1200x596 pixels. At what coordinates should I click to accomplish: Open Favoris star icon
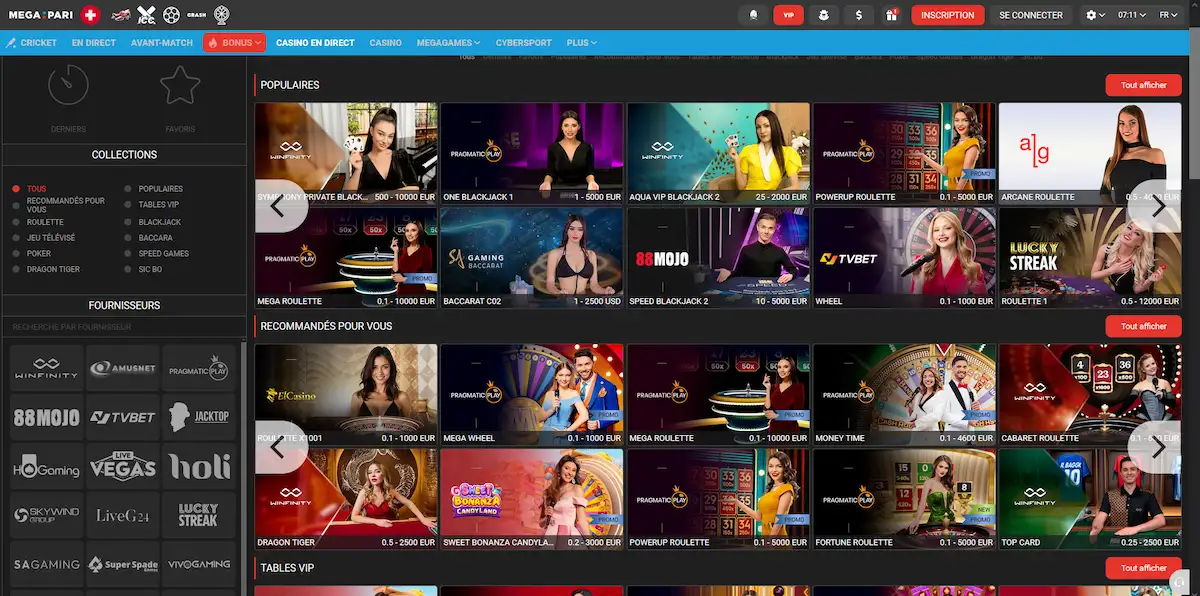pos(180,85)
